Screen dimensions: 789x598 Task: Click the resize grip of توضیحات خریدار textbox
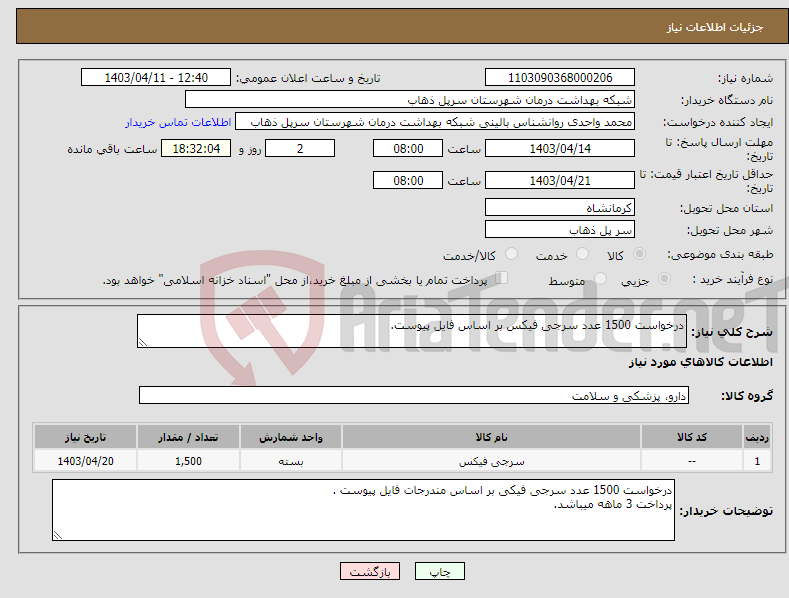[58, 535]
